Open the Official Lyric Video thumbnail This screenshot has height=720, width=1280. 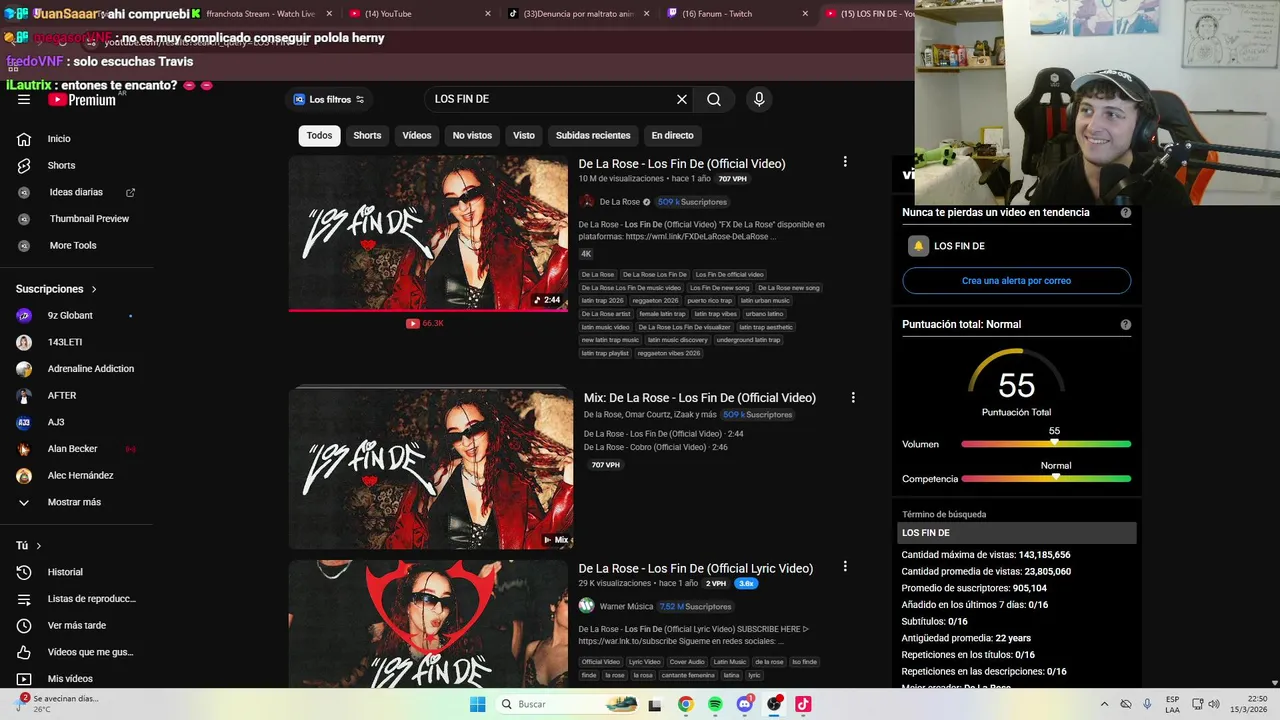pos(428,623)
